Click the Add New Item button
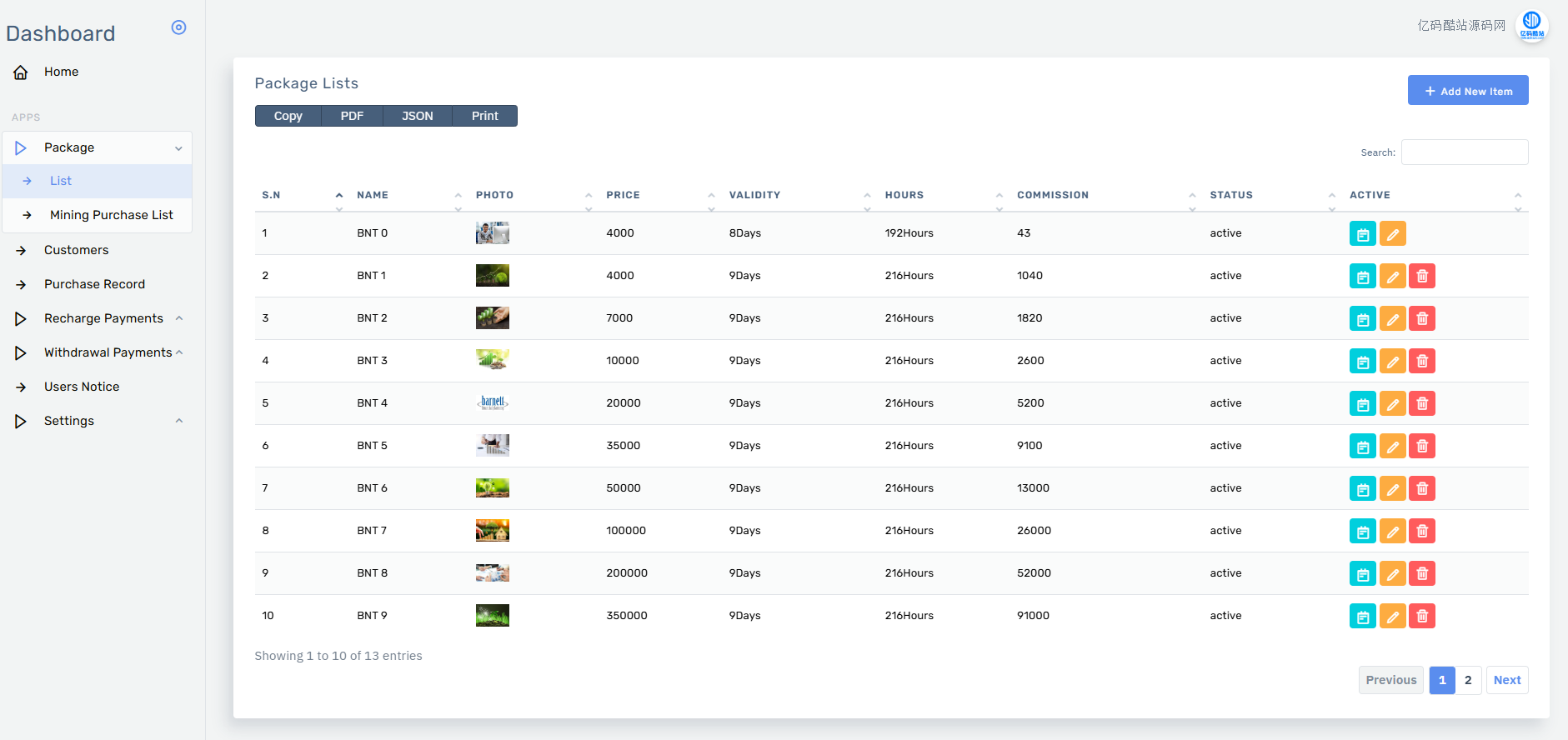The image size is (1568, 740). click(x=1467, y=91)
